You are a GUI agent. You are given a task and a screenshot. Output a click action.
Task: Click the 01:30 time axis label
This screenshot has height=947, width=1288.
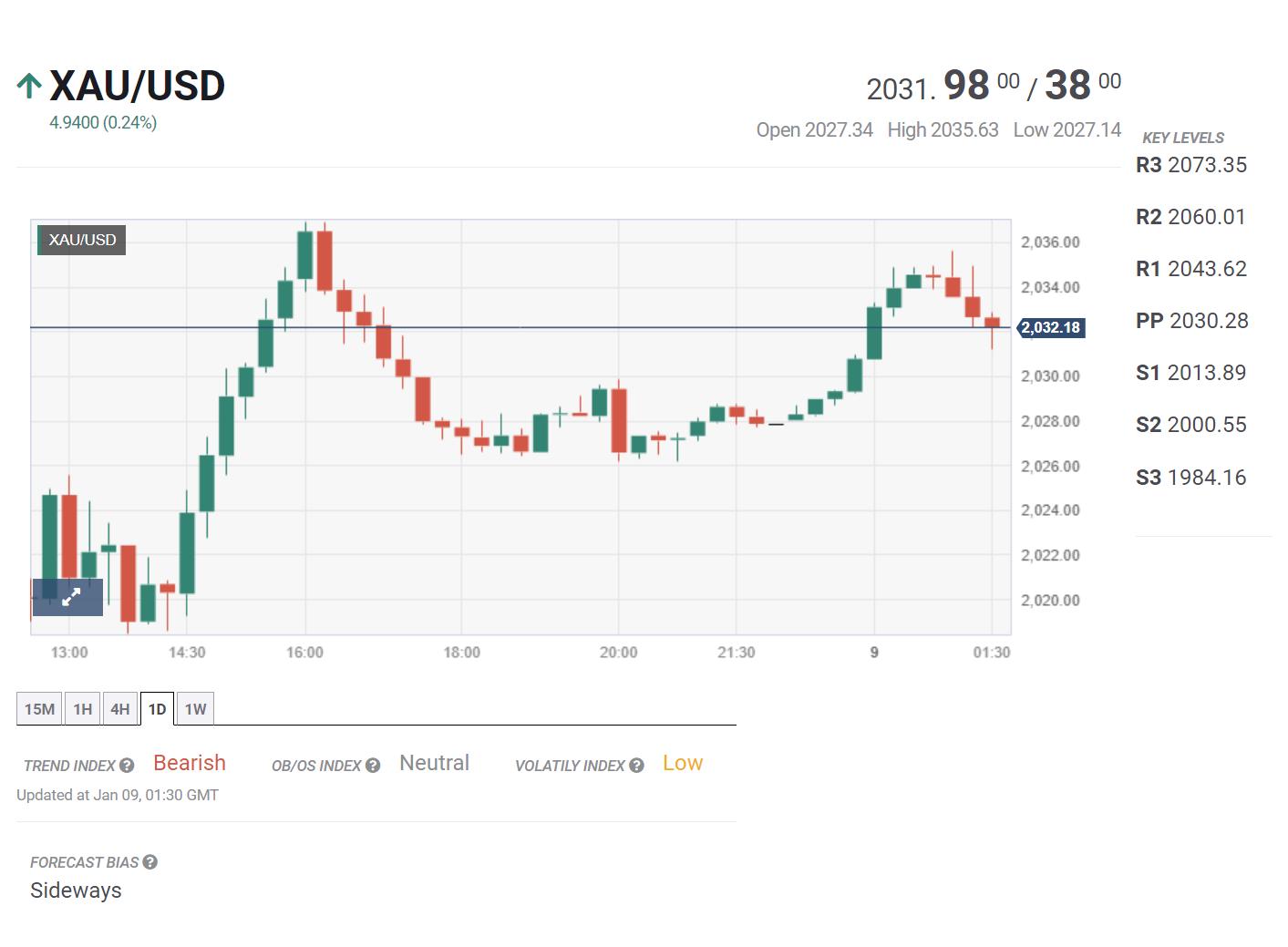point(992,653)
